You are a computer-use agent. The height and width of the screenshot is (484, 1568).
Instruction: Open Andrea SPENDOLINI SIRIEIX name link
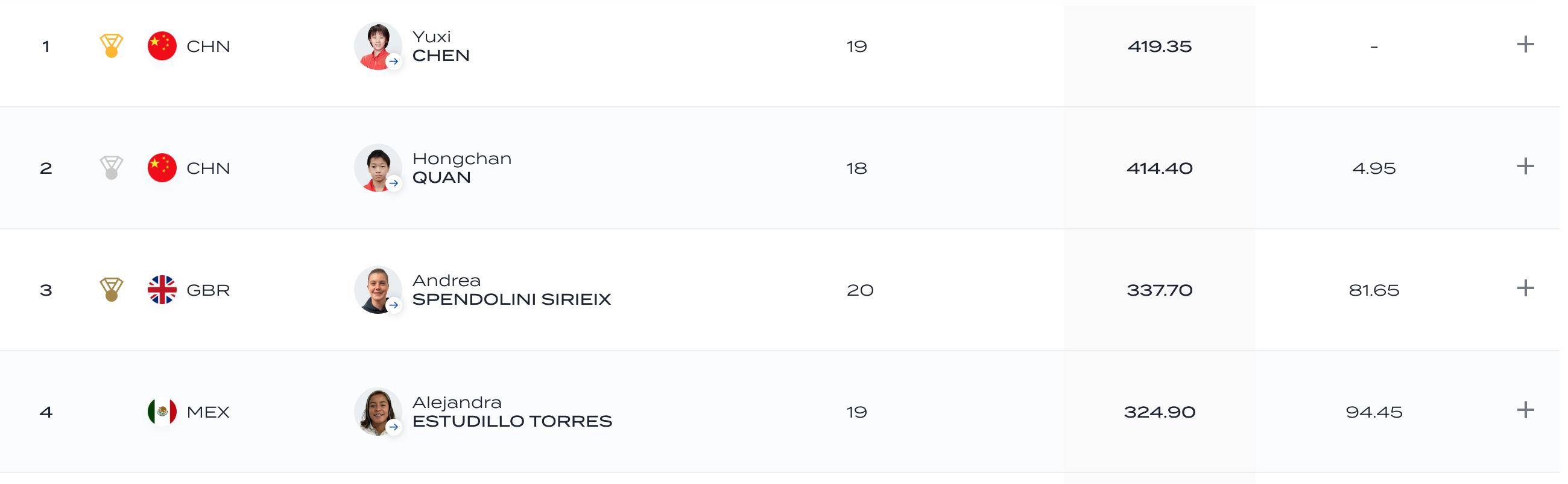tap(511, 289)
